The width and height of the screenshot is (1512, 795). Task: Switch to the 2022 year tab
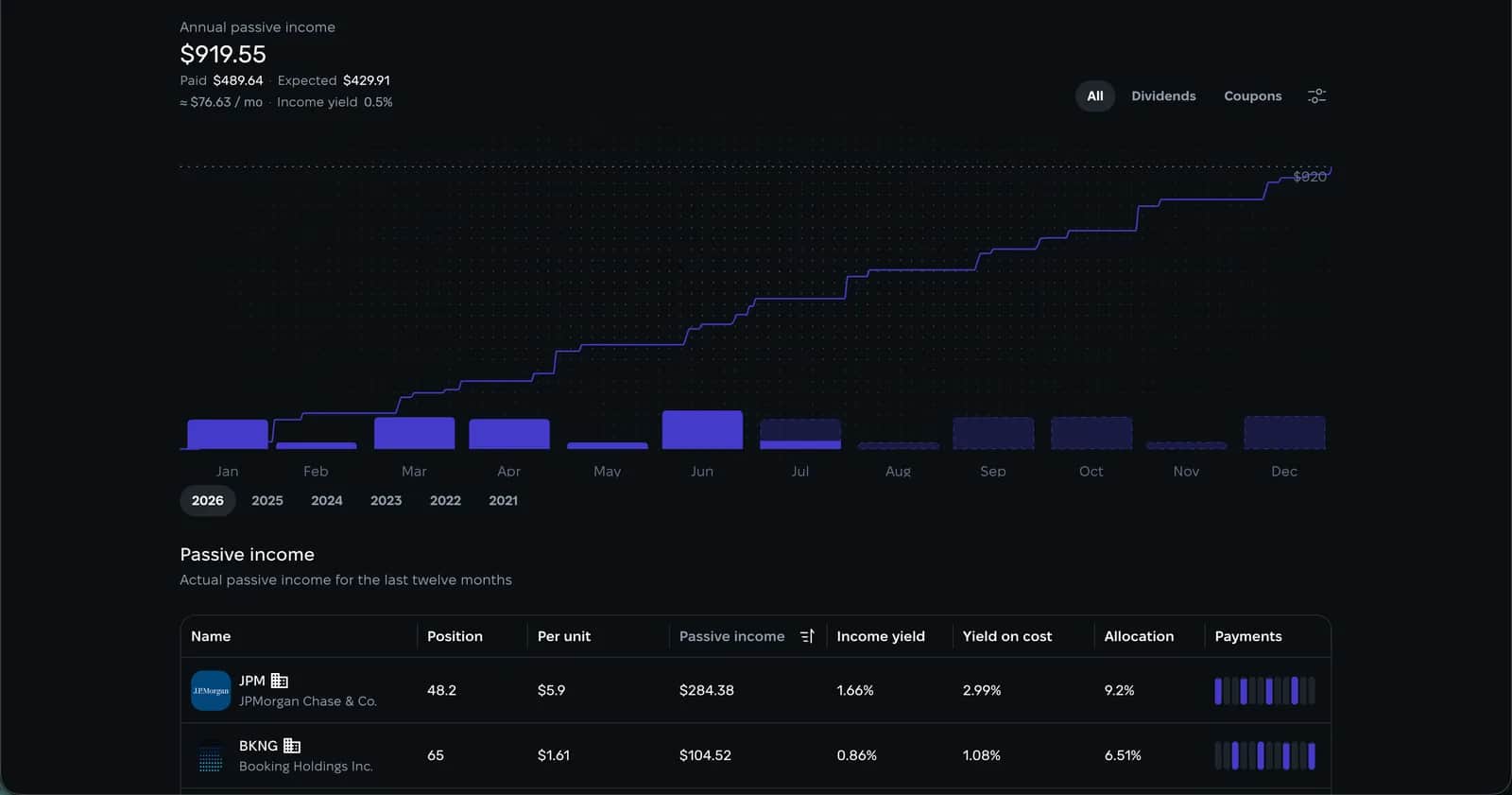pyautogui.click(x=445, y=500)
